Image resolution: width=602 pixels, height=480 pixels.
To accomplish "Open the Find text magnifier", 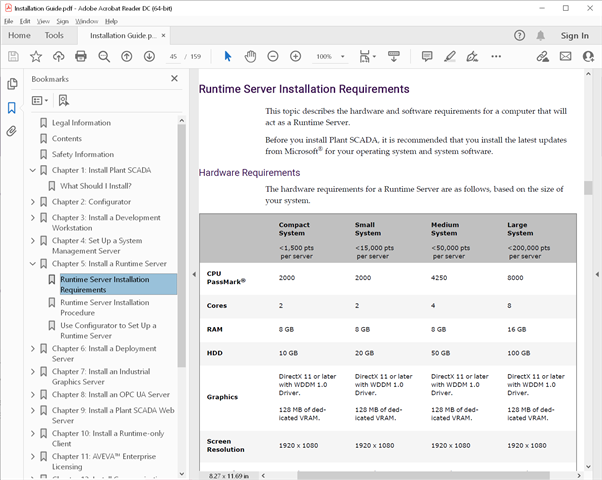I will pos(104,56).
